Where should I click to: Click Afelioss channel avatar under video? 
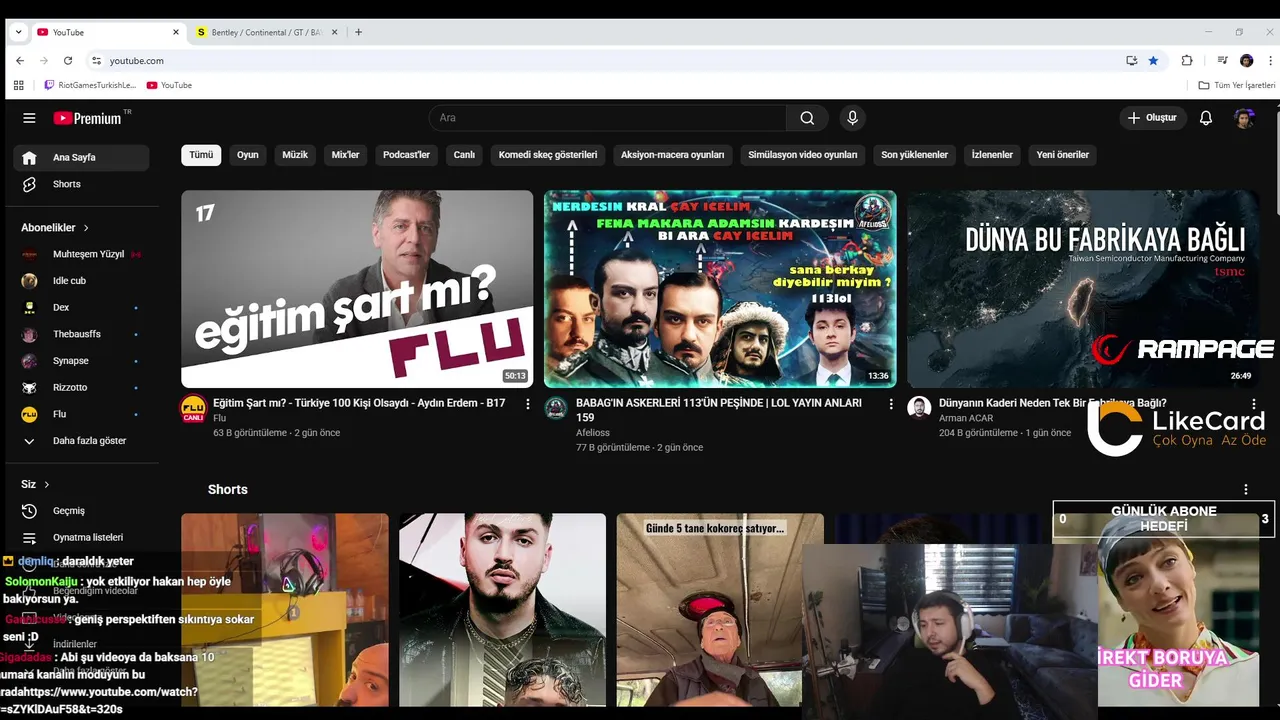556,408
